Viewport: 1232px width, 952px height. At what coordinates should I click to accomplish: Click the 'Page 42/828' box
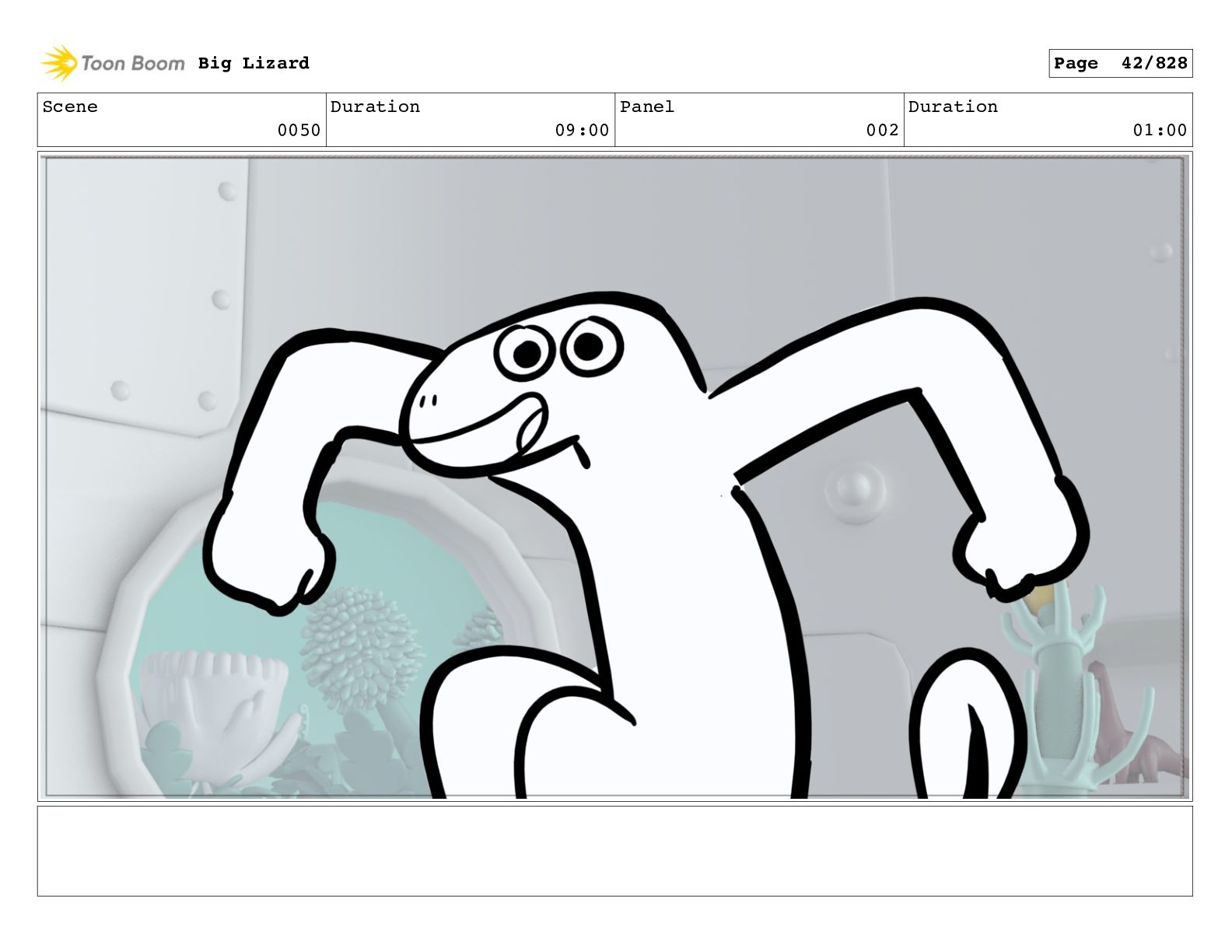coord(1120,63)
